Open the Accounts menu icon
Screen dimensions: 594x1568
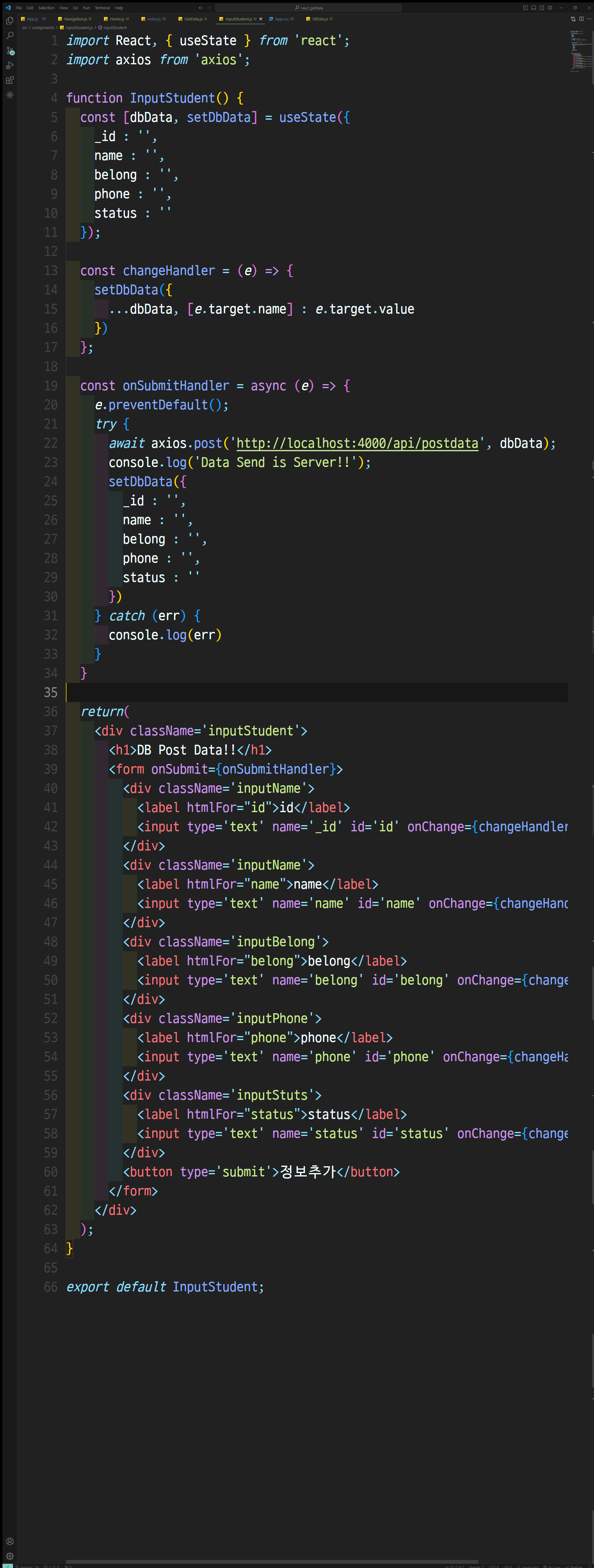[x=10, y=1540]
